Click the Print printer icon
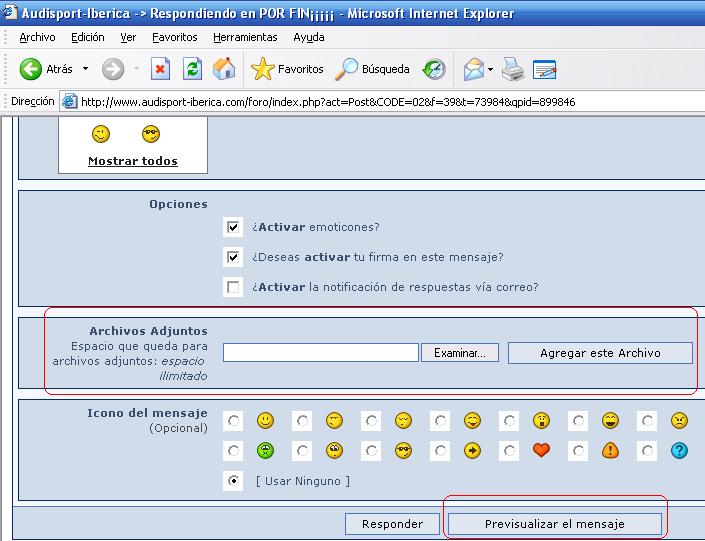This screenshot has height=541, width=705. click(x=512, y=69)
